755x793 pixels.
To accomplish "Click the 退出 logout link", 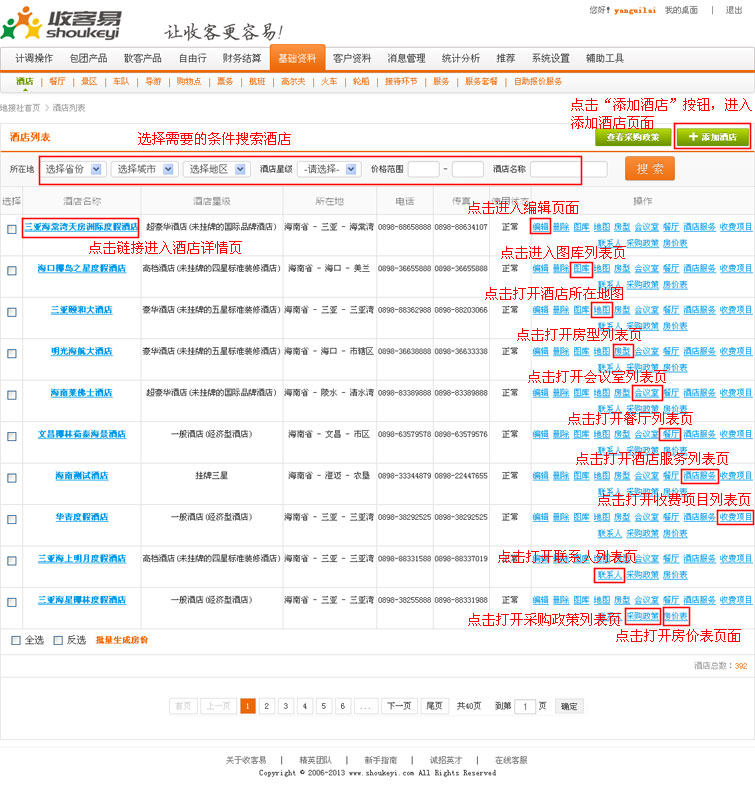I will click(x=733, y=10).
